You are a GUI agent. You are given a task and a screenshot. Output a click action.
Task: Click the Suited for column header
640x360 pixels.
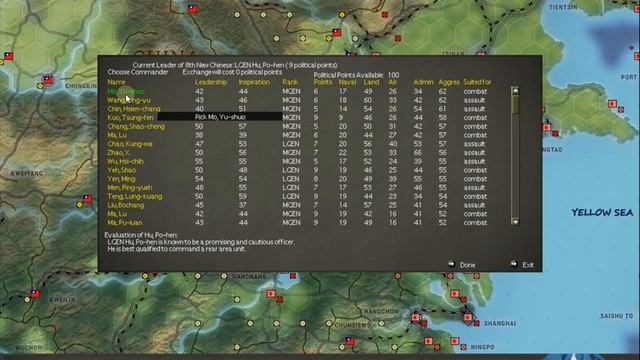coord(477,82)
